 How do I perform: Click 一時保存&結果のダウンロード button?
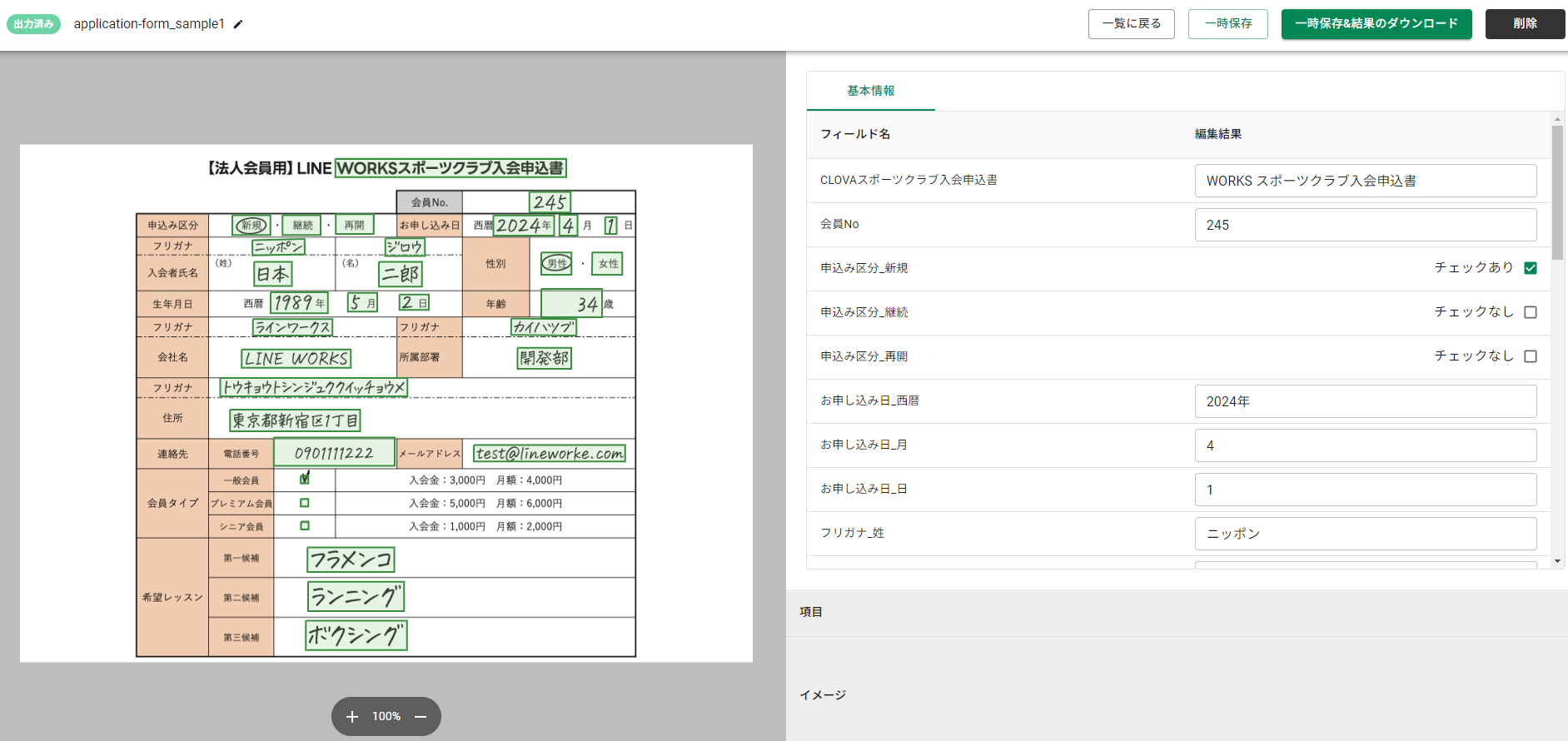coord(1376,24)
